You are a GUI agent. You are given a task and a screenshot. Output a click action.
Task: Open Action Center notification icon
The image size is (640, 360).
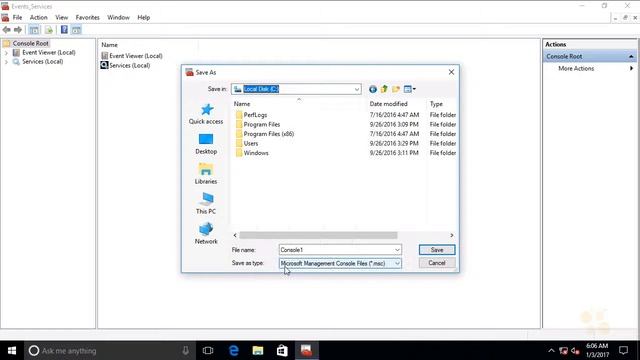[x=623, y=351]
